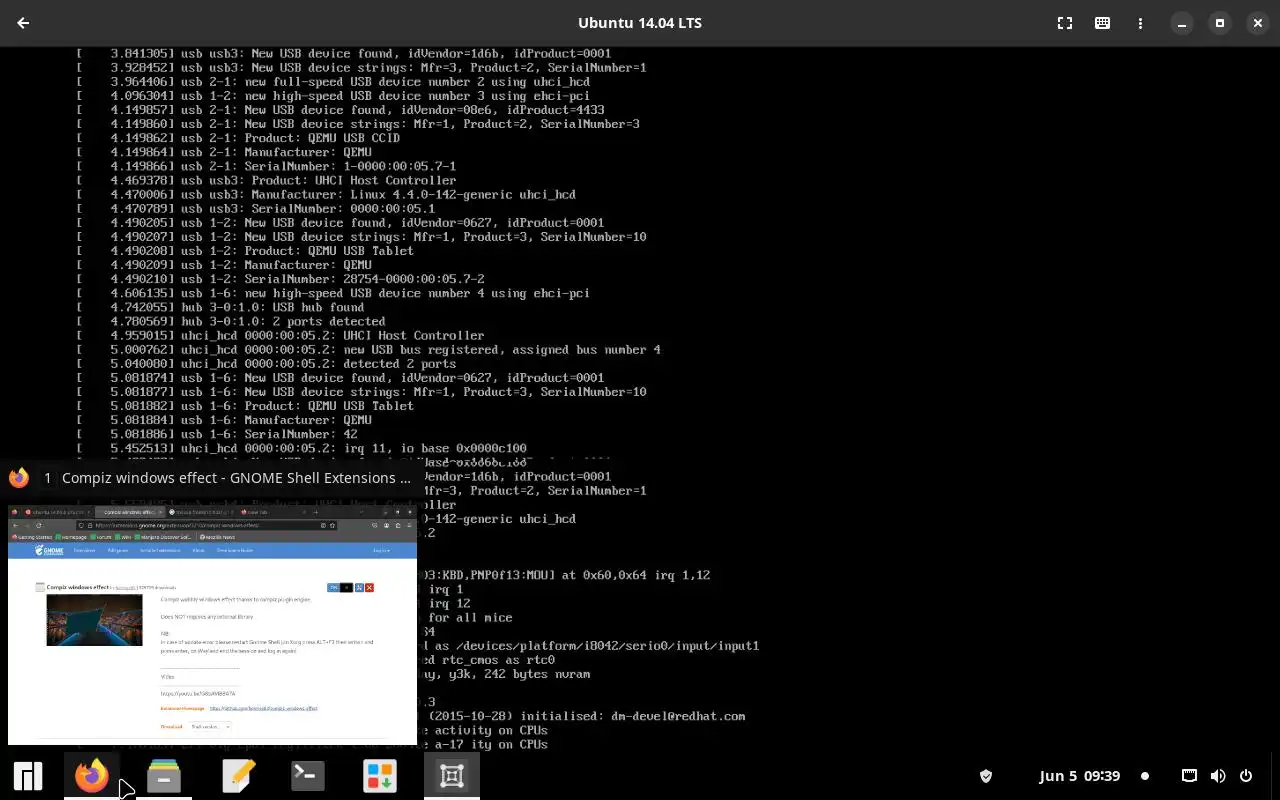Image resolution: width=1280 pixels, height=800 pixels.
Task: Select the Boxes app icon in the taskbar
Action: 452,776
